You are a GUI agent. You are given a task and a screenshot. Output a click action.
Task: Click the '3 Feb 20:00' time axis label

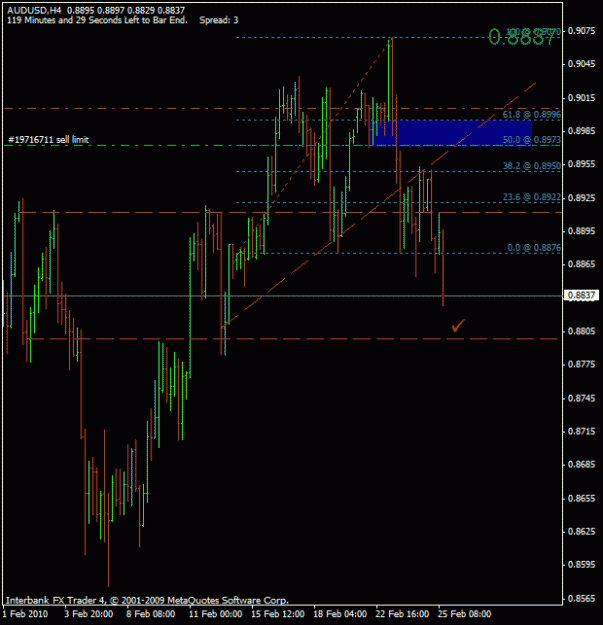(88, 613)
